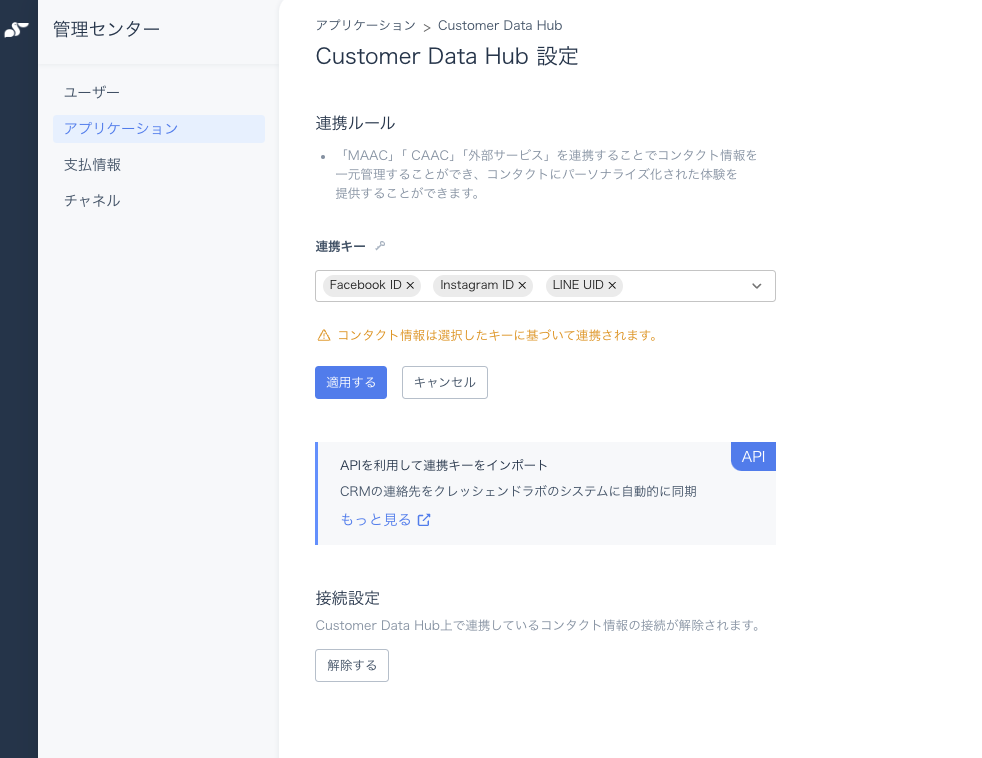982x758 pixels.
Task: Click the logo icon in the dark sidebar
Action: (x=17, y=30)
